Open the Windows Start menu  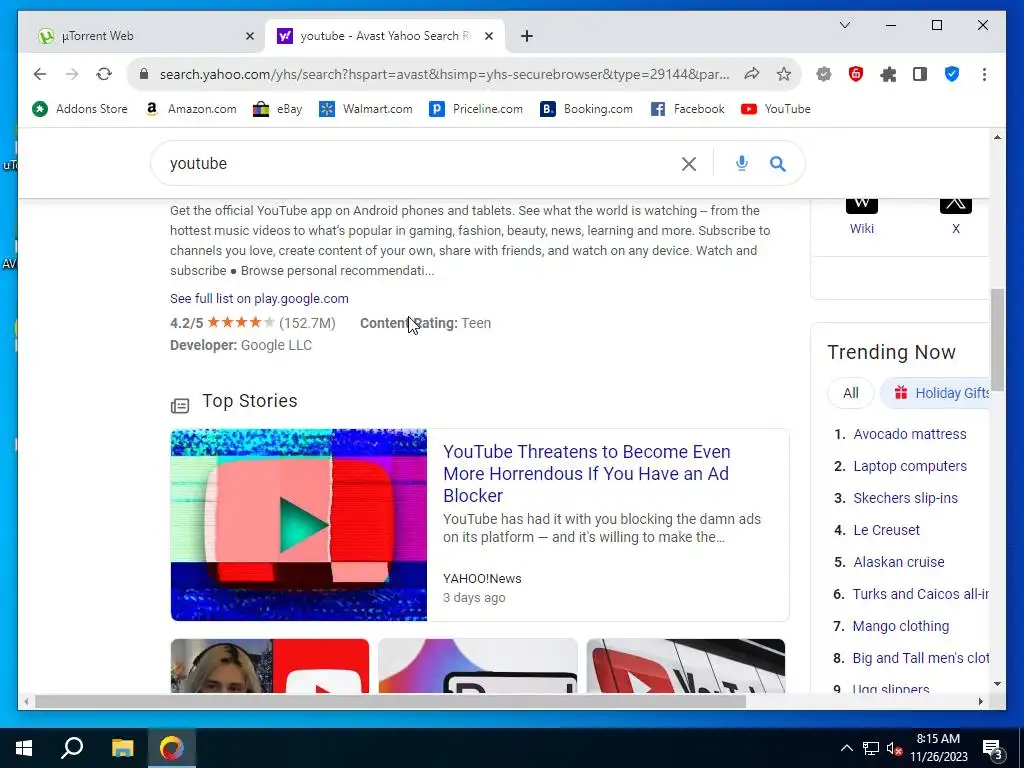(24, 748)
